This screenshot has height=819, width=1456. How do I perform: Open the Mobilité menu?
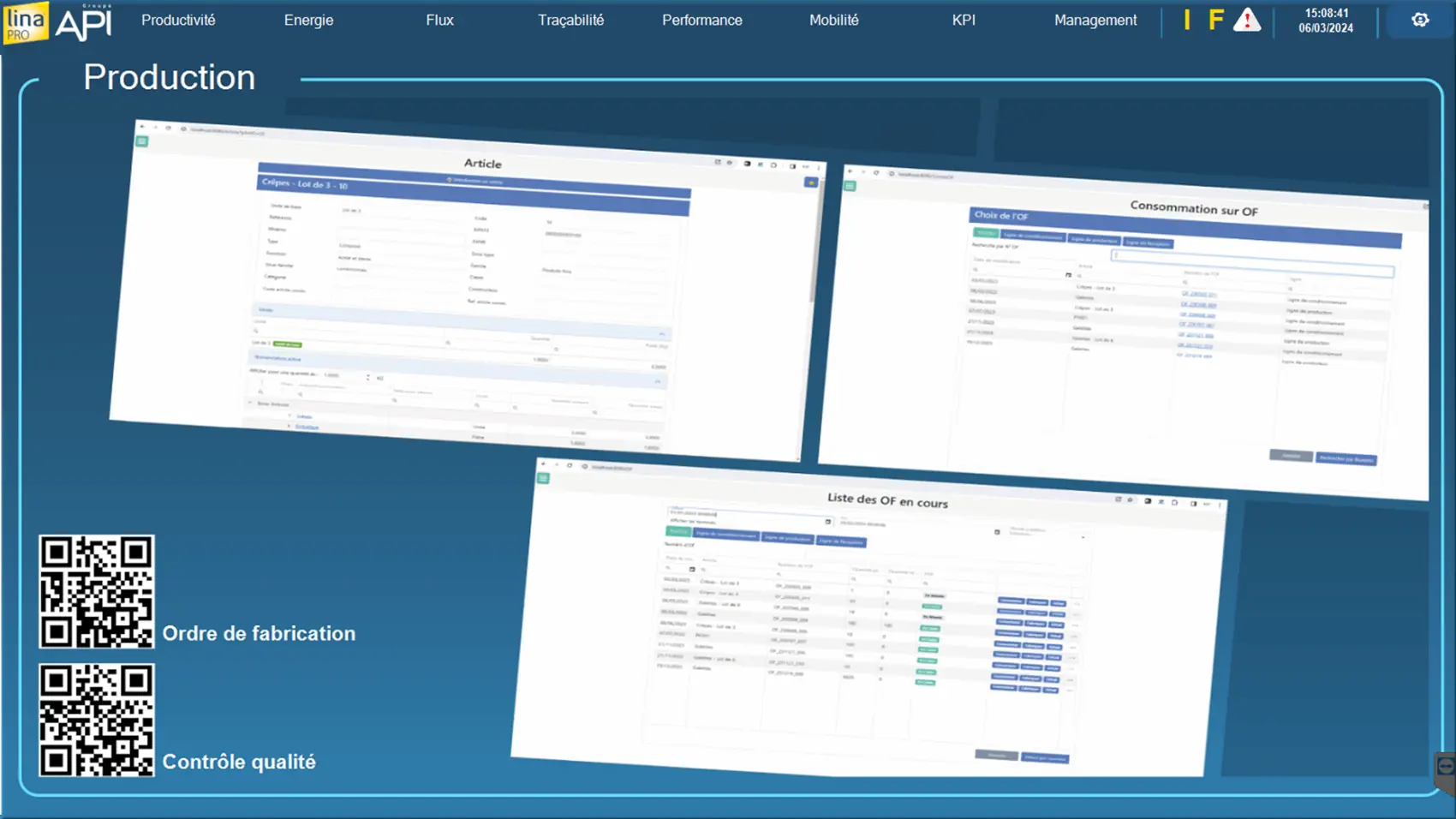point(833,20)
